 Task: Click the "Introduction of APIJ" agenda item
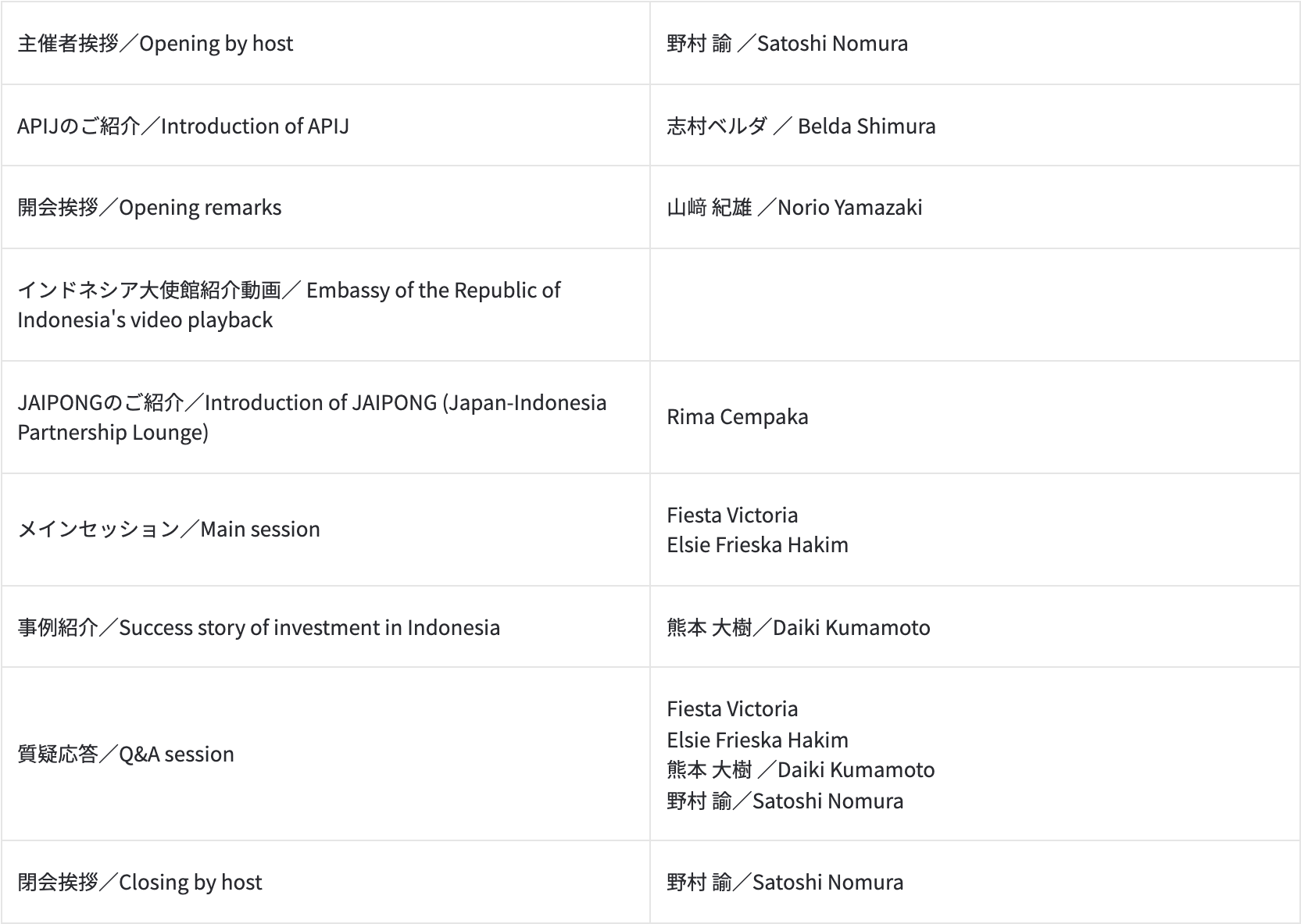pyautogui.click(x=183, y=127)
